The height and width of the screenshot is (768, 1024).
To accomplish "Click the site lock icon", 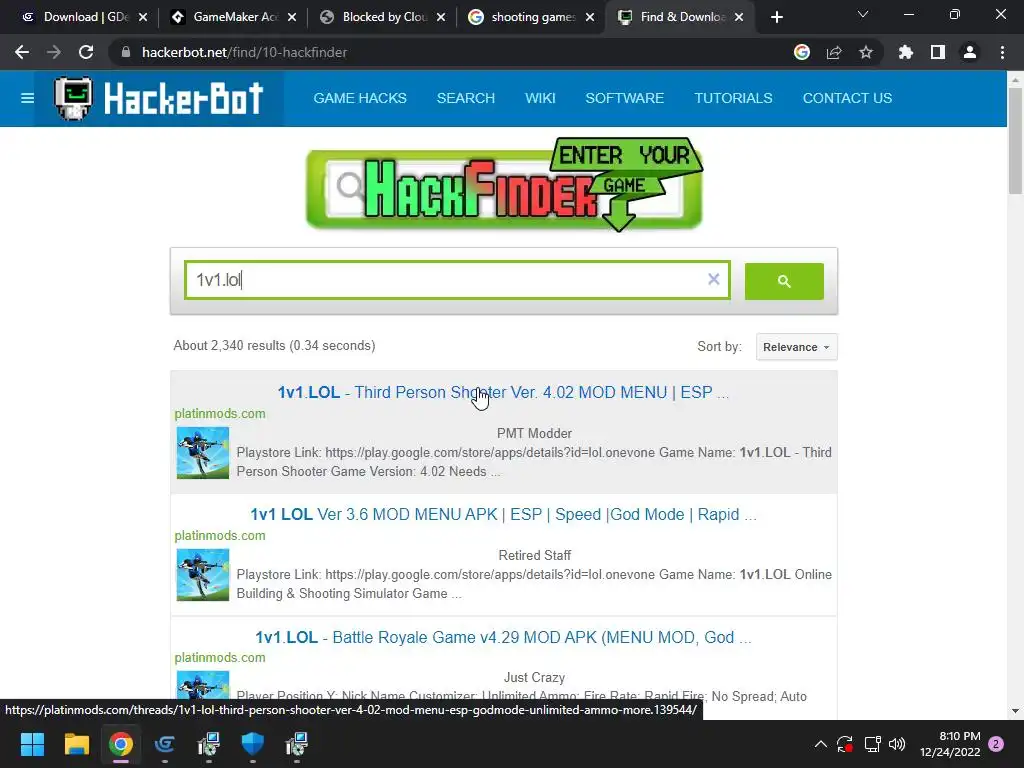I will click(x=126, y=52).
